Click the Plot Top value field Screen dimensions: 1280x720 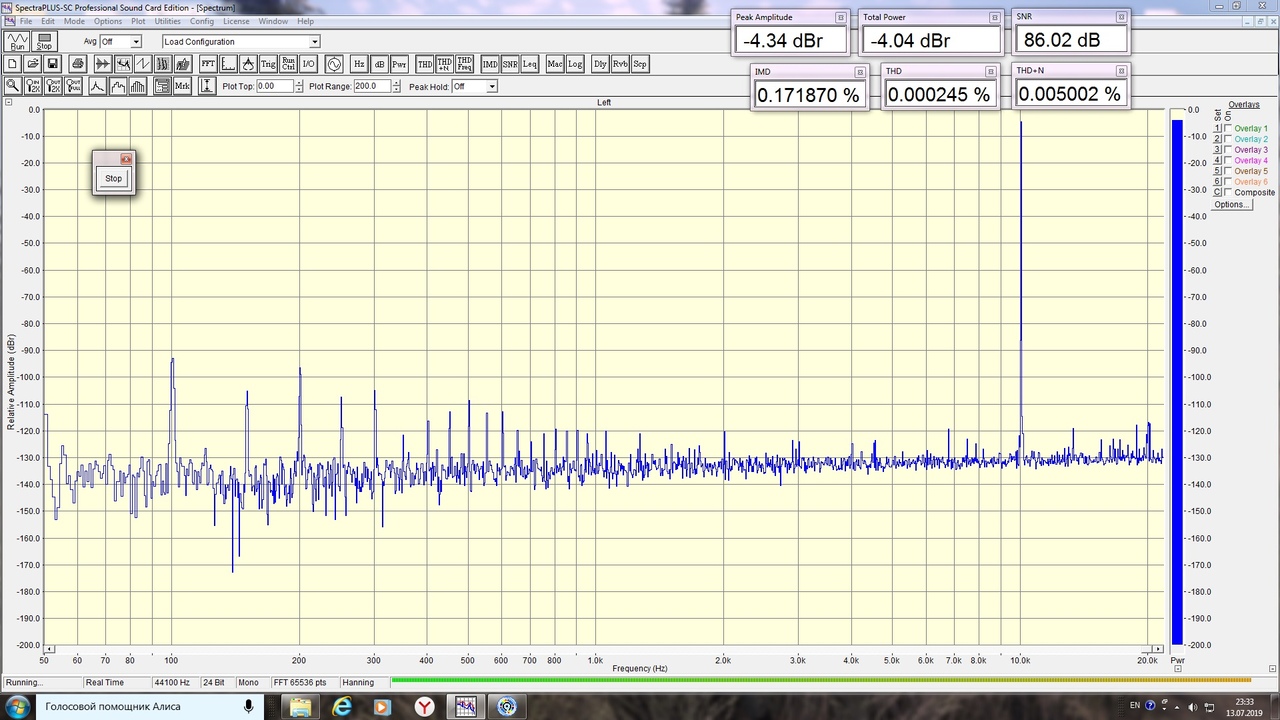274,87
